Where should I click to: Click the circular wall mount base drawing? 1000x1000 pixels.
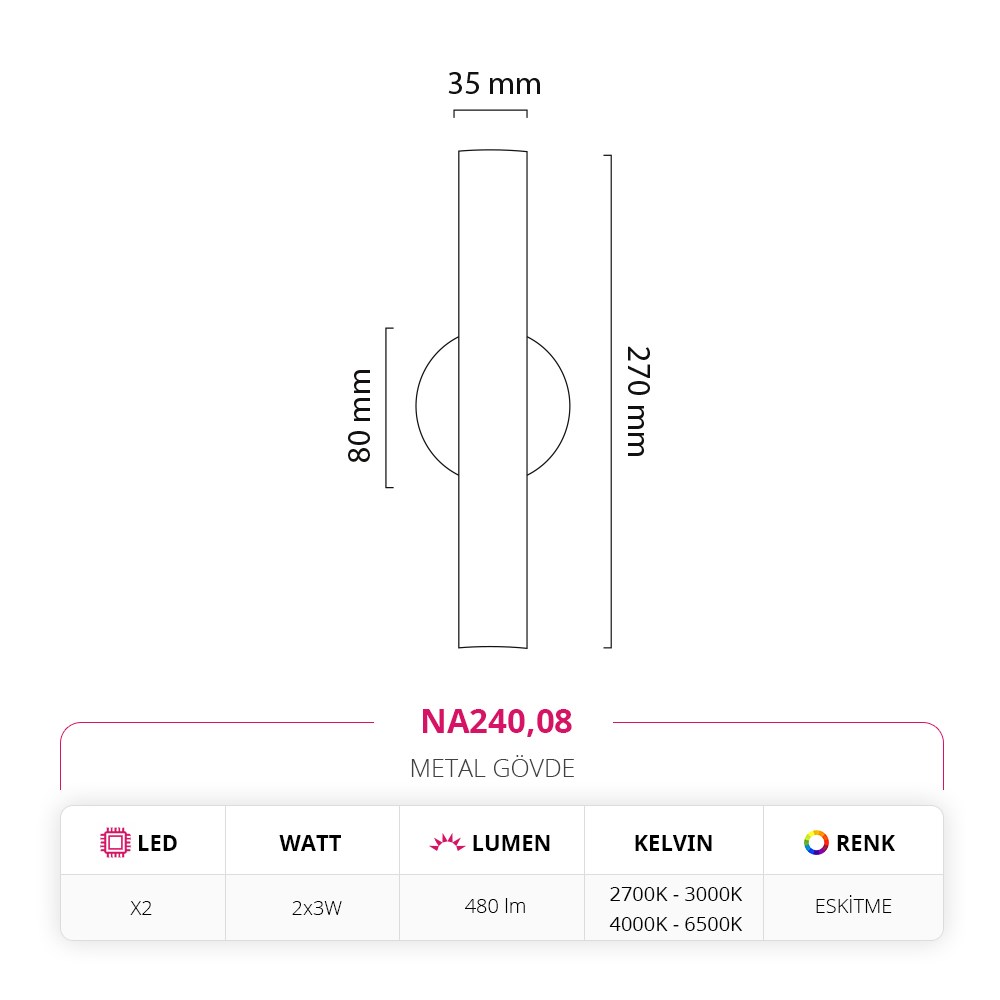492,406
